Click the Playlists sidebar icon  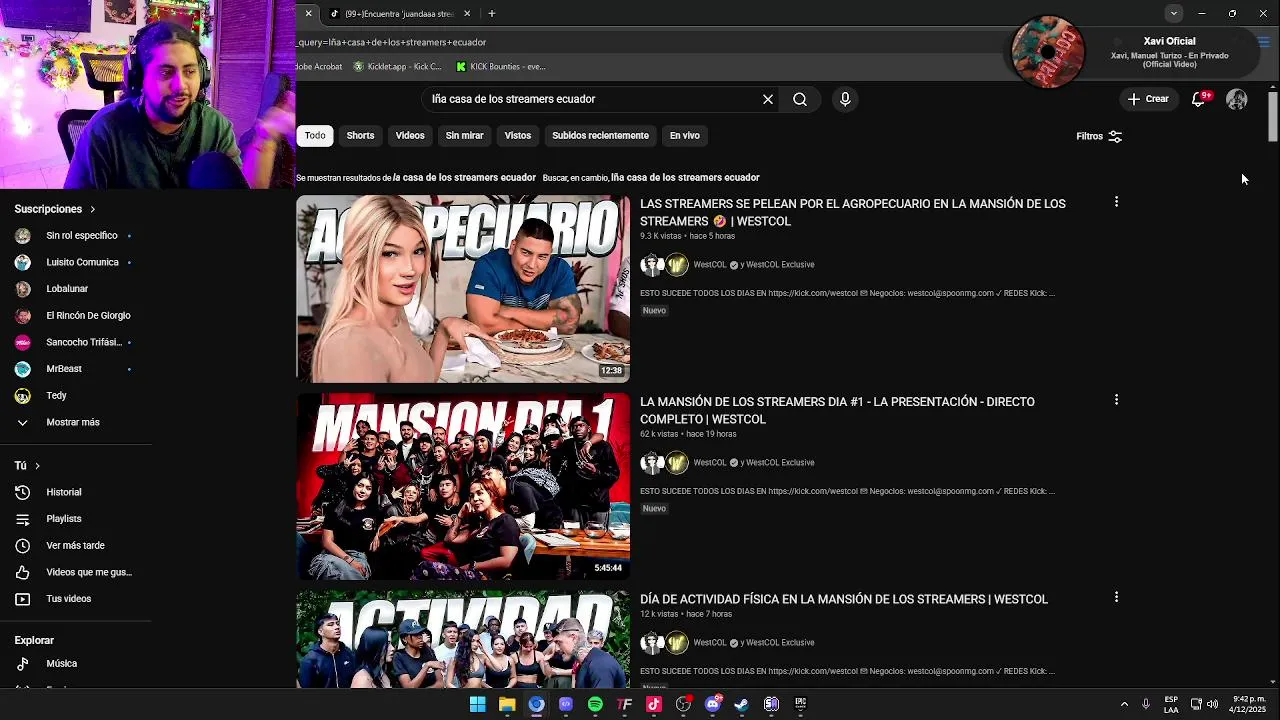coord(22,519)
